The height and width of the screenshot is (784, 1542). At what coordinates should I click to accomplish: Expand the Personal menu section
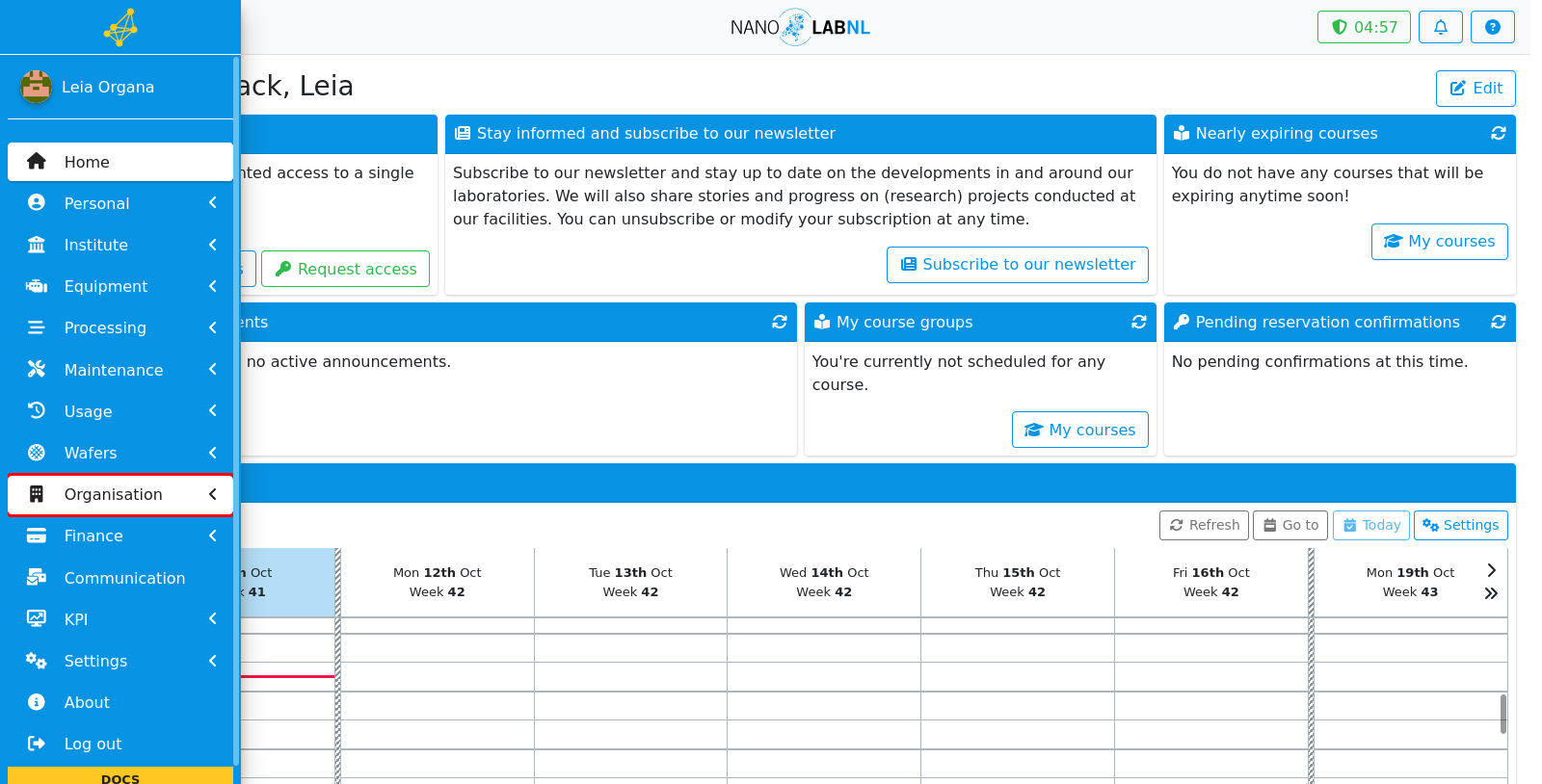point(120,203)
